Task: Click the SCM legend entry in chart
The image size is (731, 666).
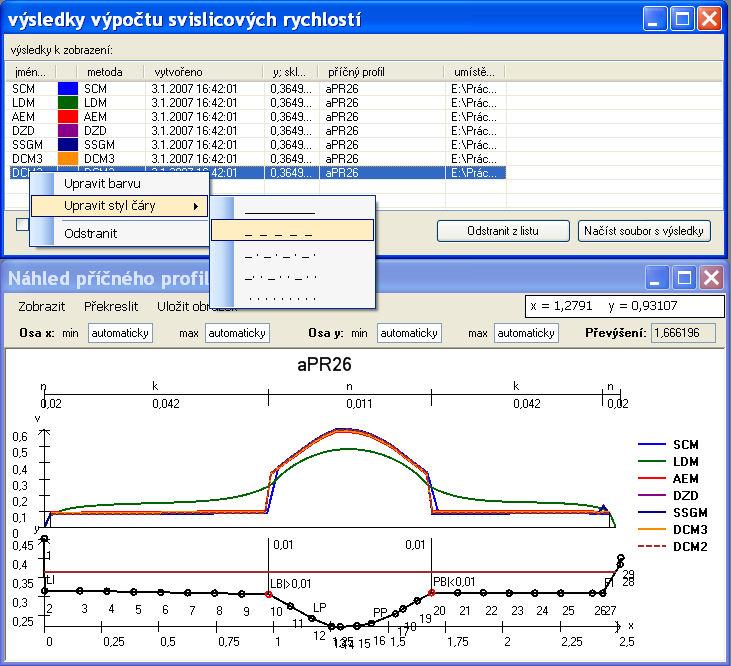Action: (x=668, y=445)
